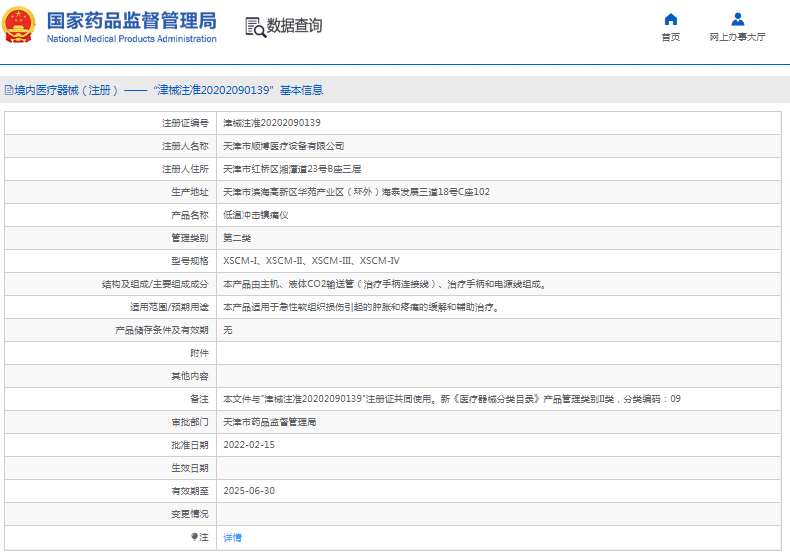790x556 pixels.
Task: Click the 网上办事大厅 label
Action: point(738,37)
